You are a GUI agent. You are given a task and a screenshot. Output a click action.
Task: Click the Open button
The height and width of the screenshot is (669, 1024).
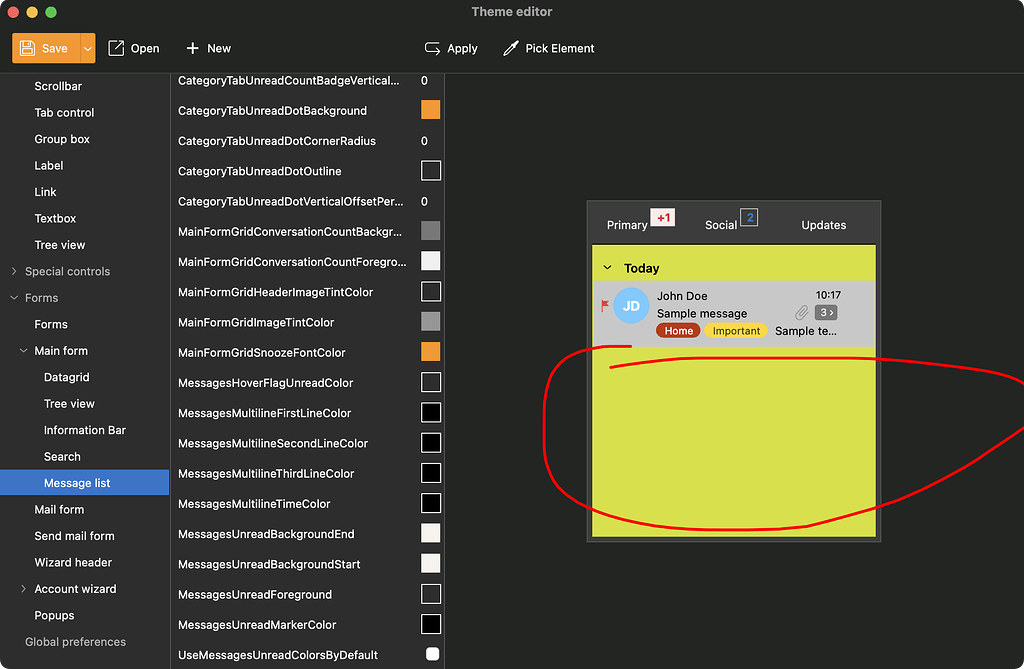(x=134, y=47)
